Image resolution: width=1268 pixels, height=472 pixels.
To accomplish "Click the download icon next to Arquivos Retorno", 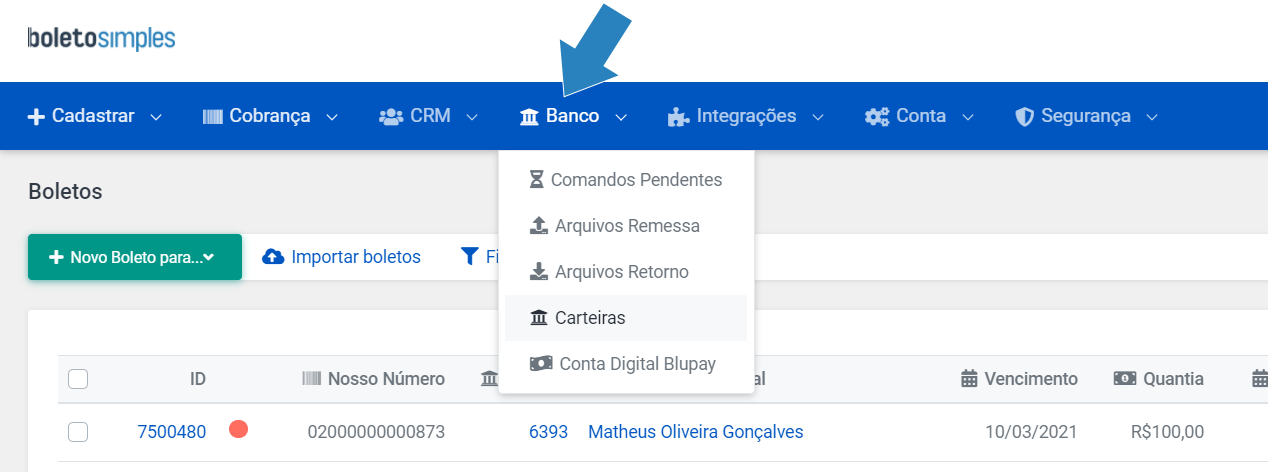I will (539, 272).
